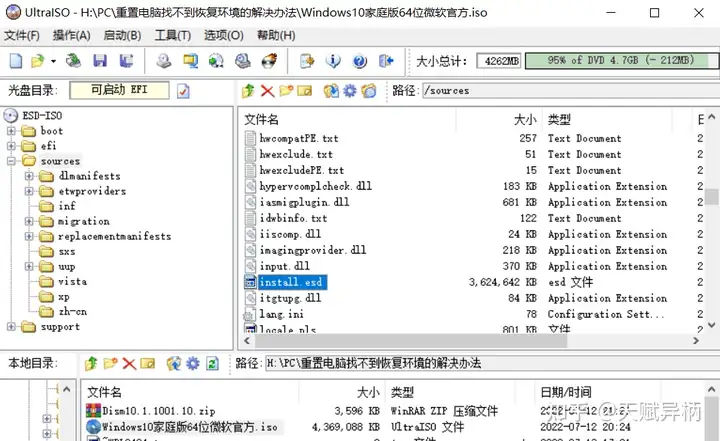Click the extract icon in the disc panel
This screenshot has width=720, height=441.
[331, 90]
